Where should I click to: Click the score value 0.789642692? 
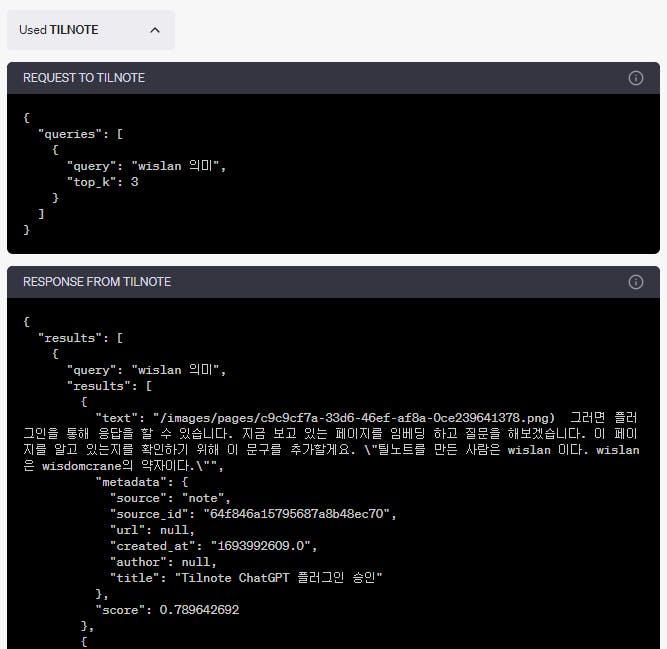199,609
